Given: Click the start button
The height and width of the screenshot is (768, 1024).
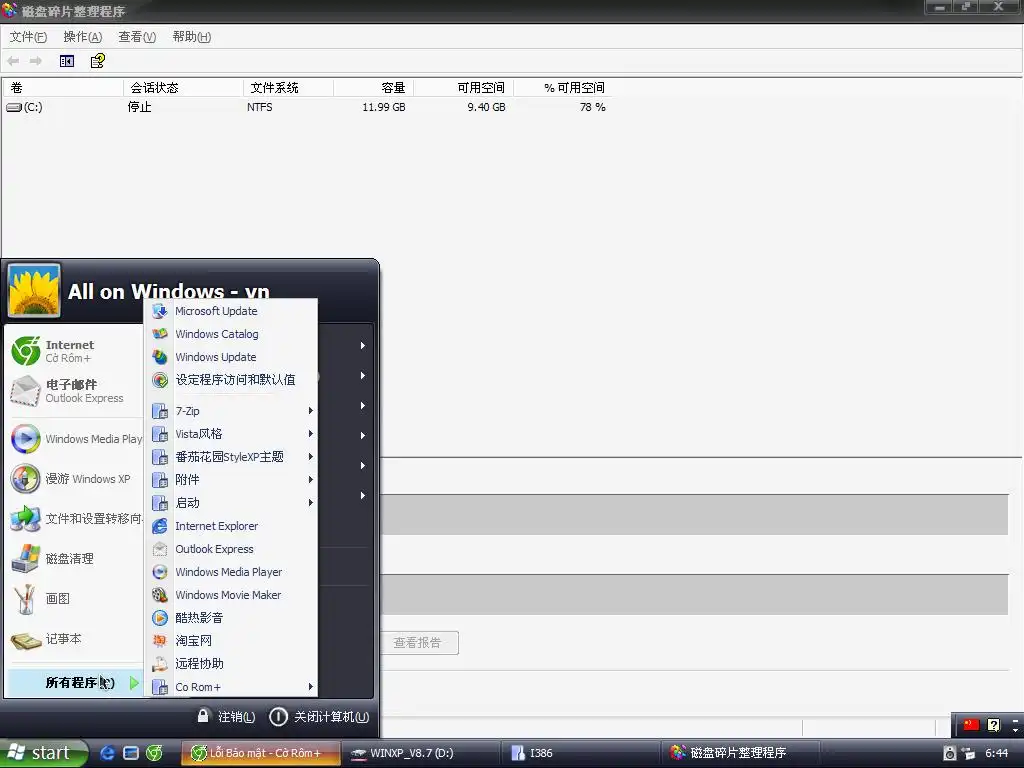Looking at the screenshot, I should click(43, 753).
